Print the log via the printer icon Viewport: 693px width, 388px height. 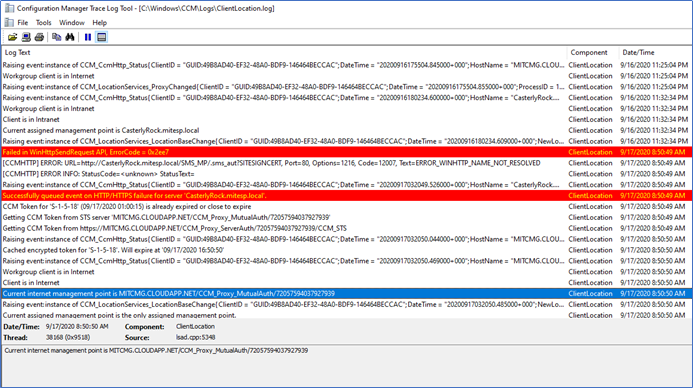(x=39, y=37)
